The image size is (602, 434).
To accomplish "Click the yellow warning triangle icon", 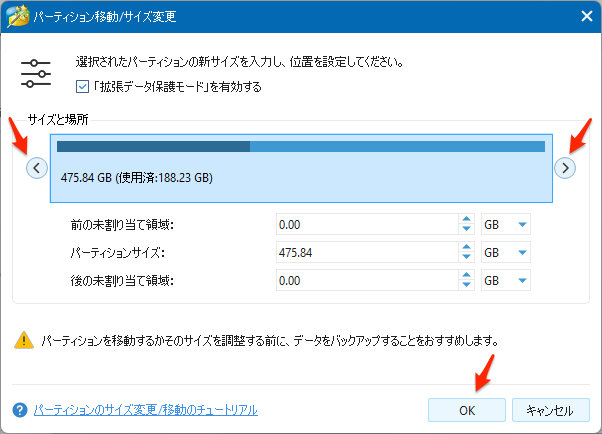I will tap(24, 341).
